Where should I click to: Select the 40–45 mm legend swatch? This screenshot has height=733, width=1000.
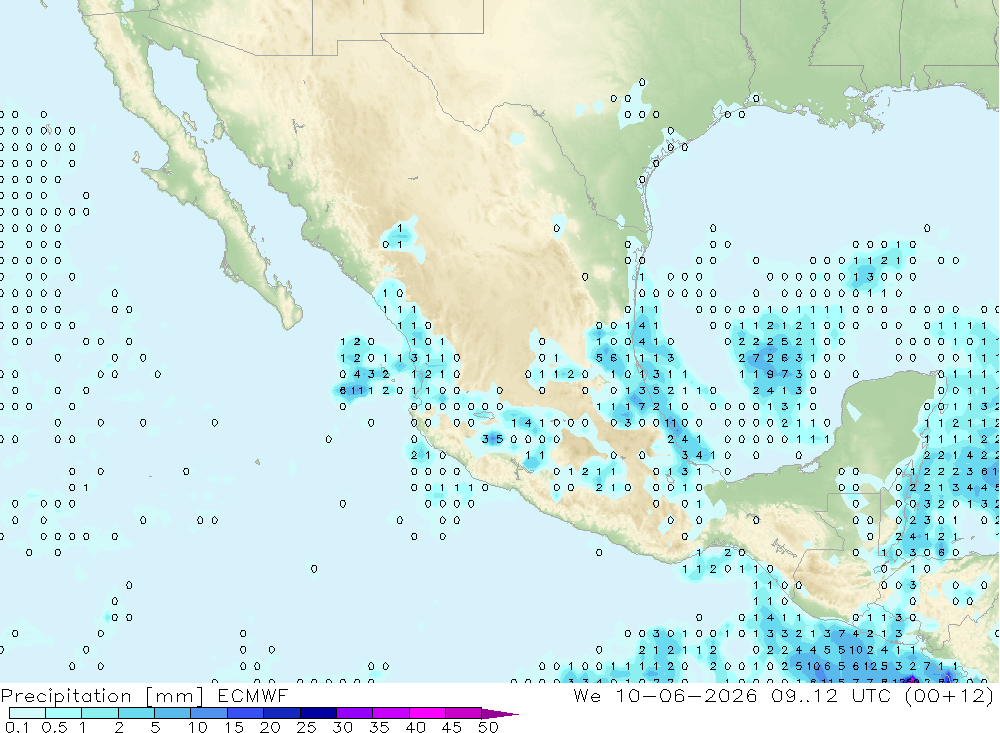427,713
